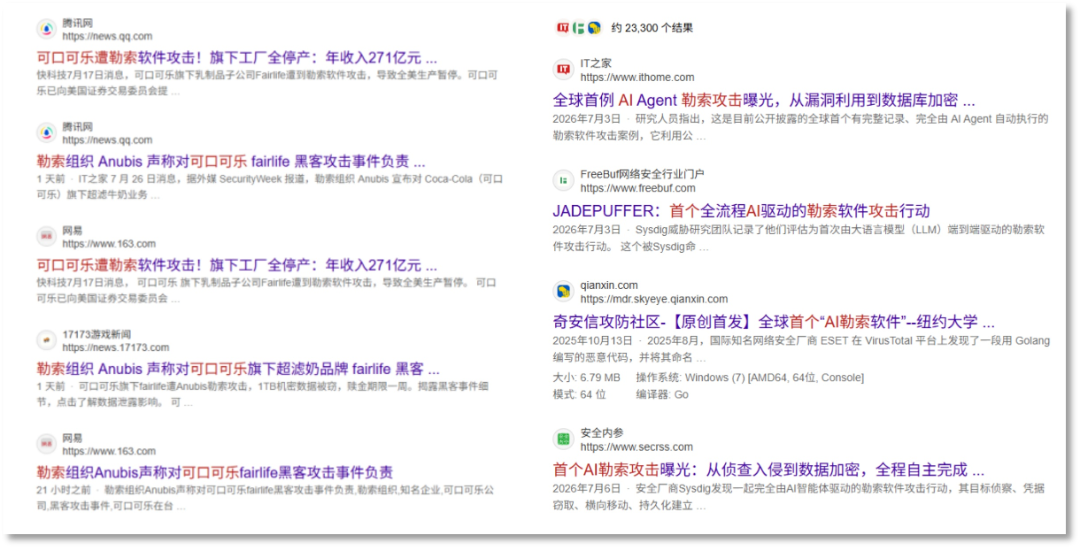The image size is (1080, 548).
Task: Click the IT之家 site name label
Action: click(596, 63)
